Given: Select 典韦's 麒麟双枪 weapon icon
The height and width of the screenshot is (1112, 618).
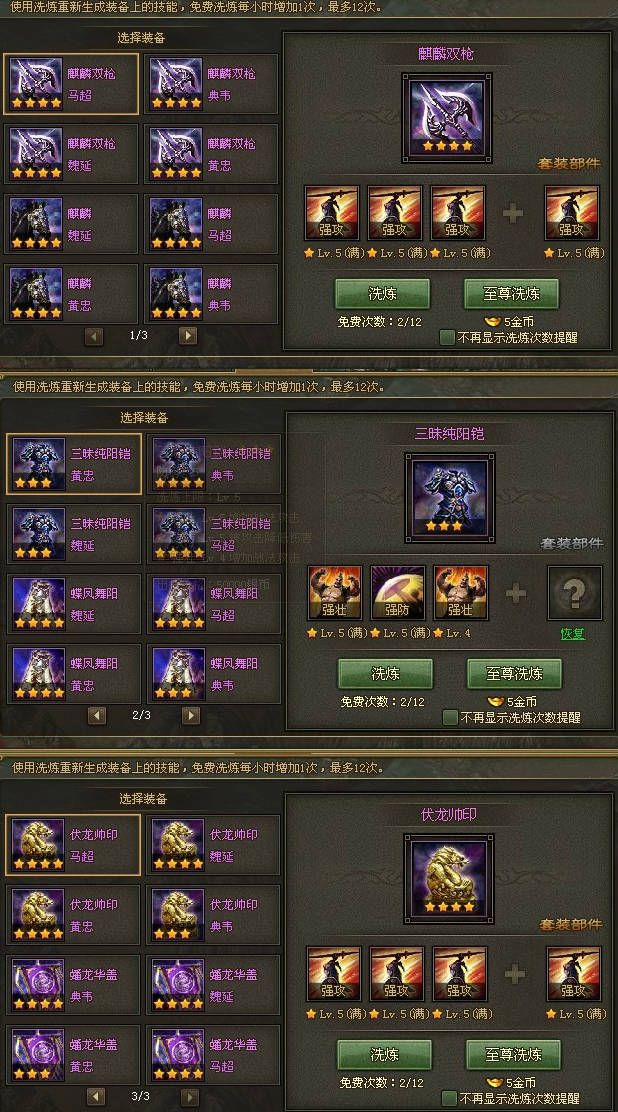Looking at the screenshot, I should [177, 84].
